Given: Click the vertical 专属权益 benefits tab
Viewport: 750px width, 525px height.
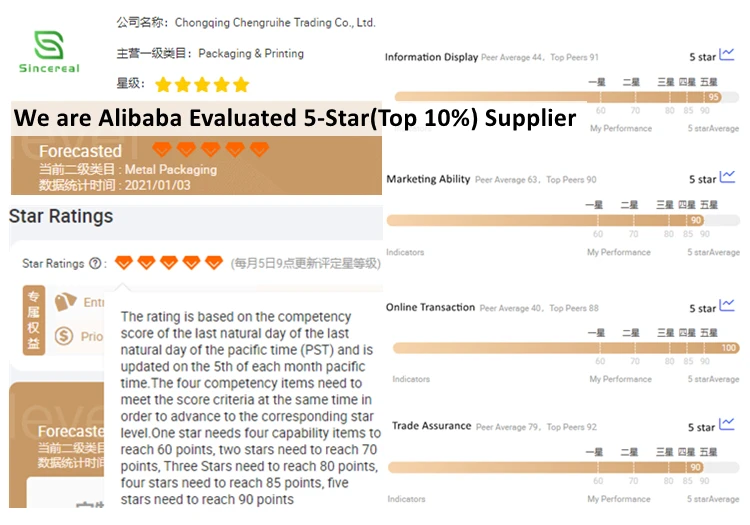Looking at the screenshot, I should 33,320.
